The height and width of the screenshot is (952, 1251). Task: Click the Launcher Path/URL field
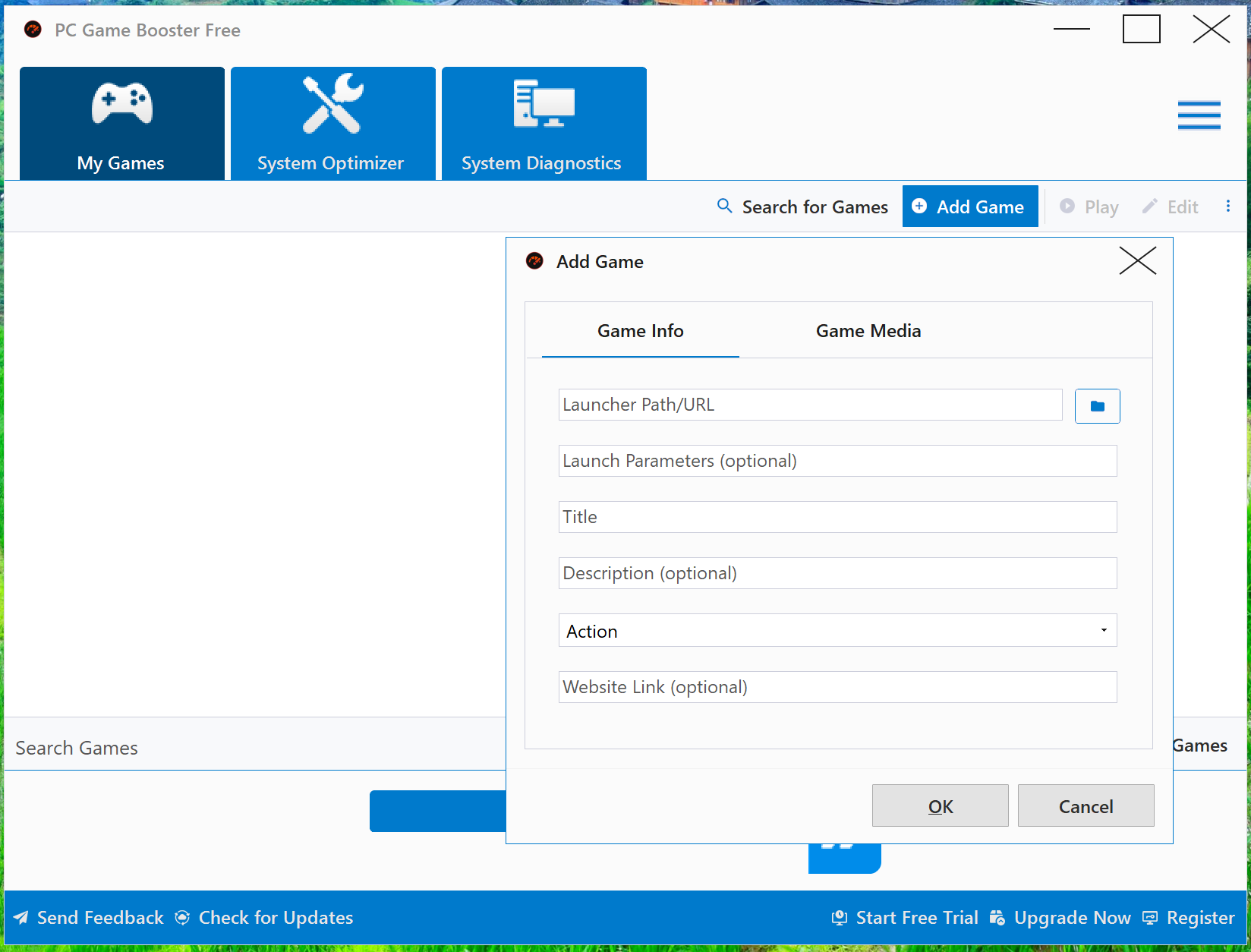811,405
